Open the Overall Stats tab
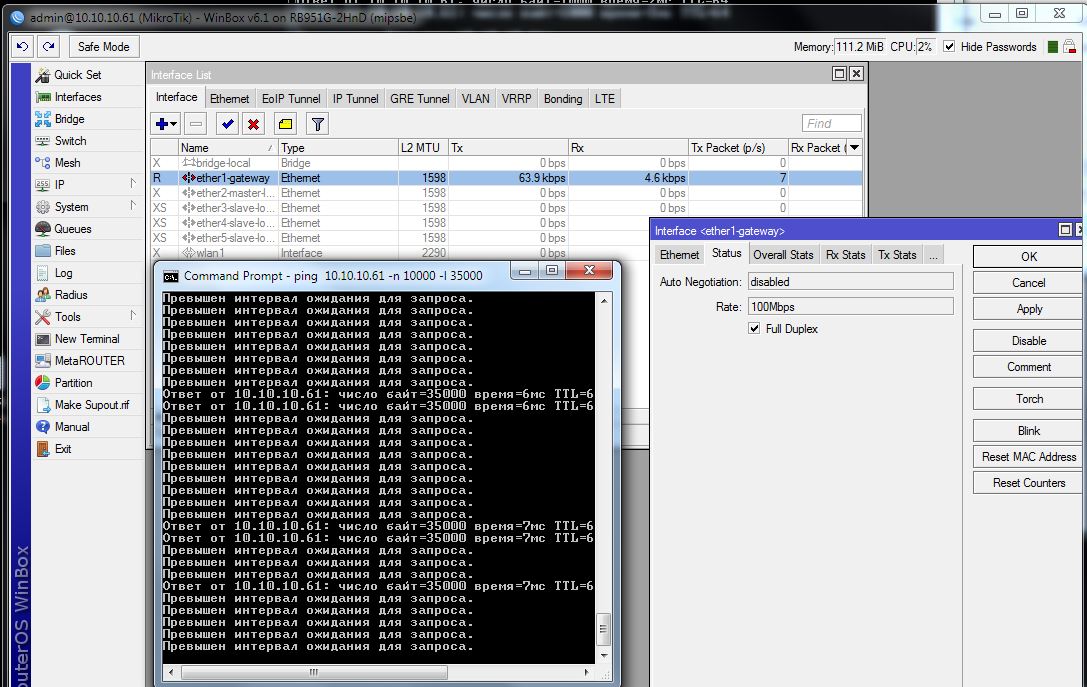The image size is (1087, 687). (783, 255)
